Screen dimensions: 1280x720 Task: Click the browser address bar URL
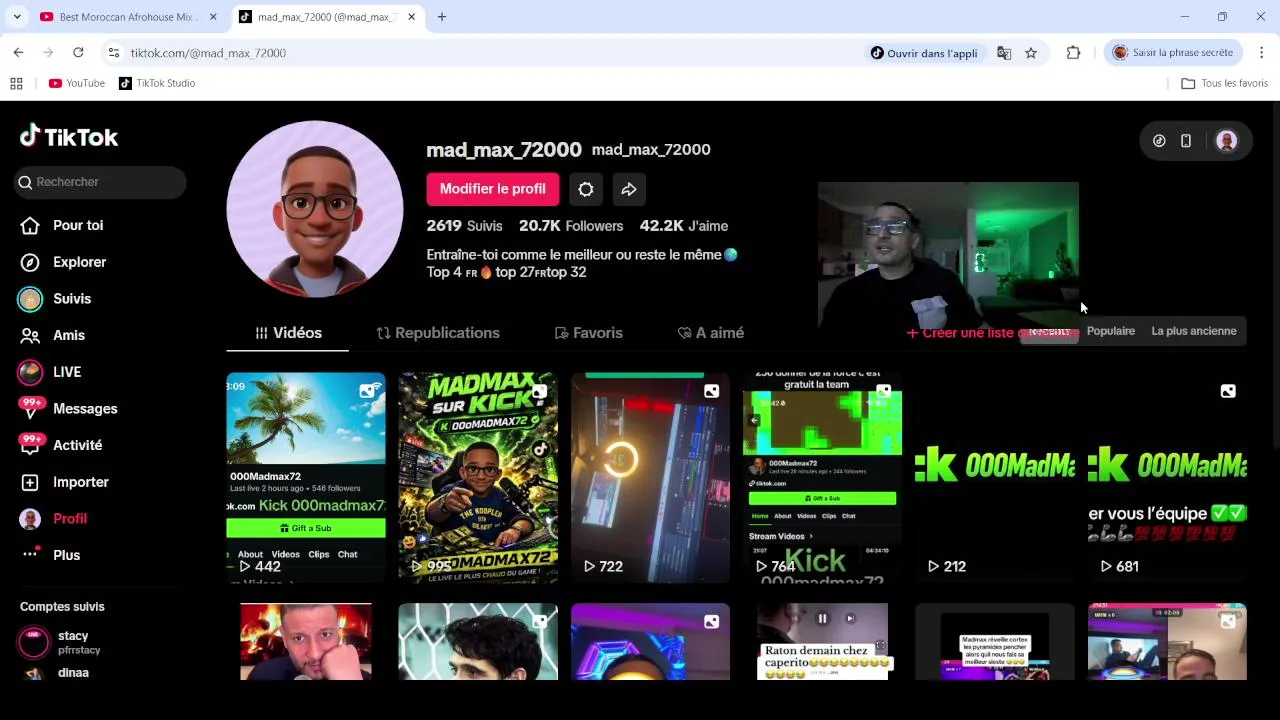pyautogui.click(x=208, y=53)
